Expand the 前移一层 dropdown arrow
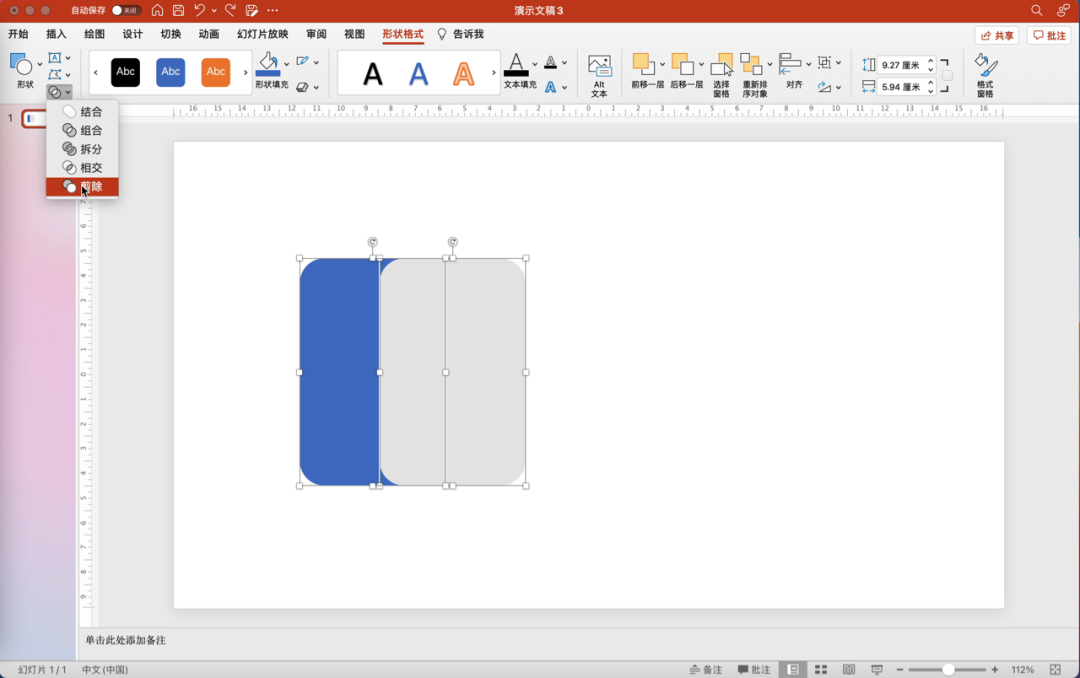The height and width of the screenshot is (678, 1080). 662,64
